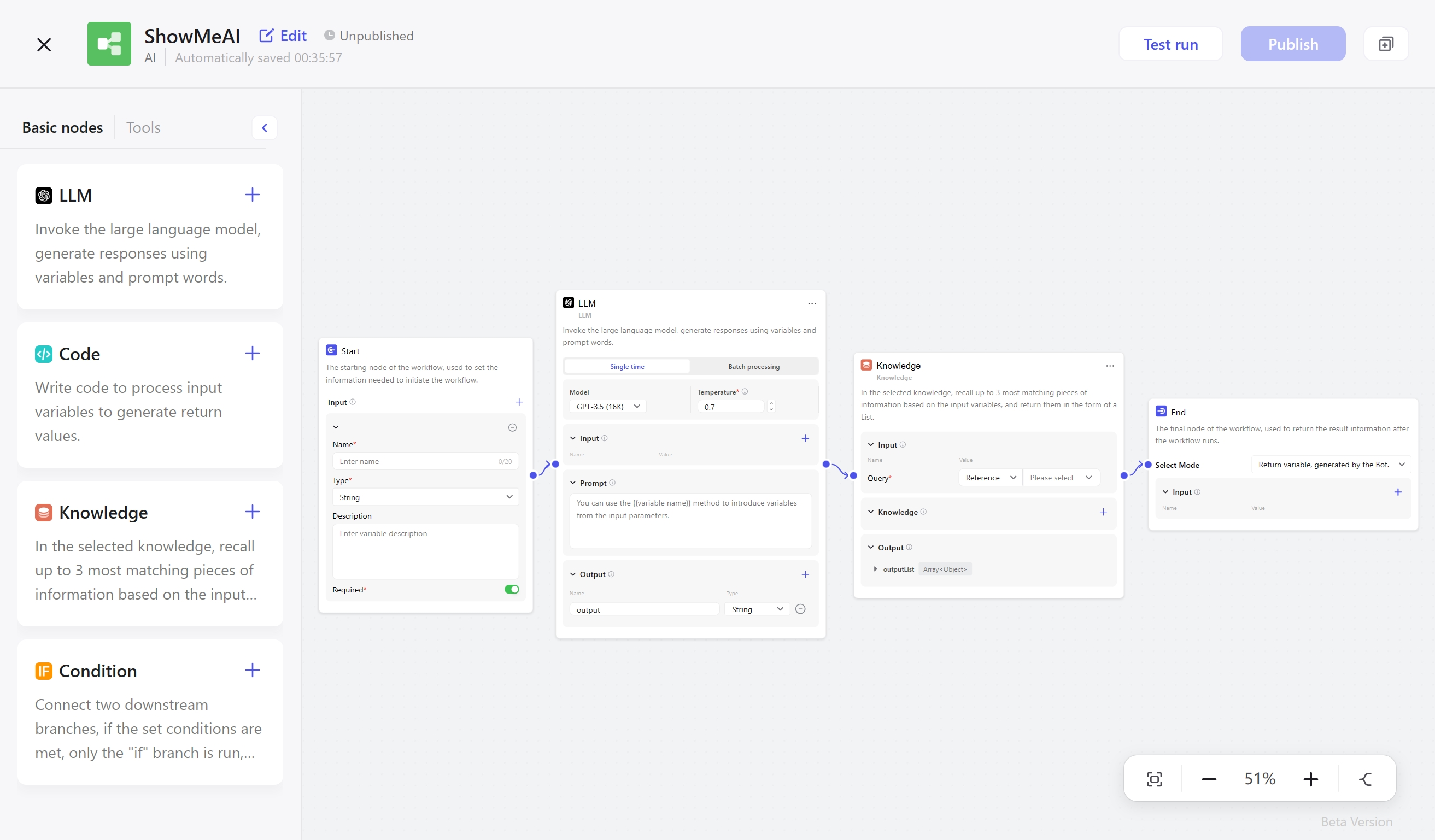Add a Code node from sidebar
Viewport: 1435px width, 840px height.
(x=252, y=354)
